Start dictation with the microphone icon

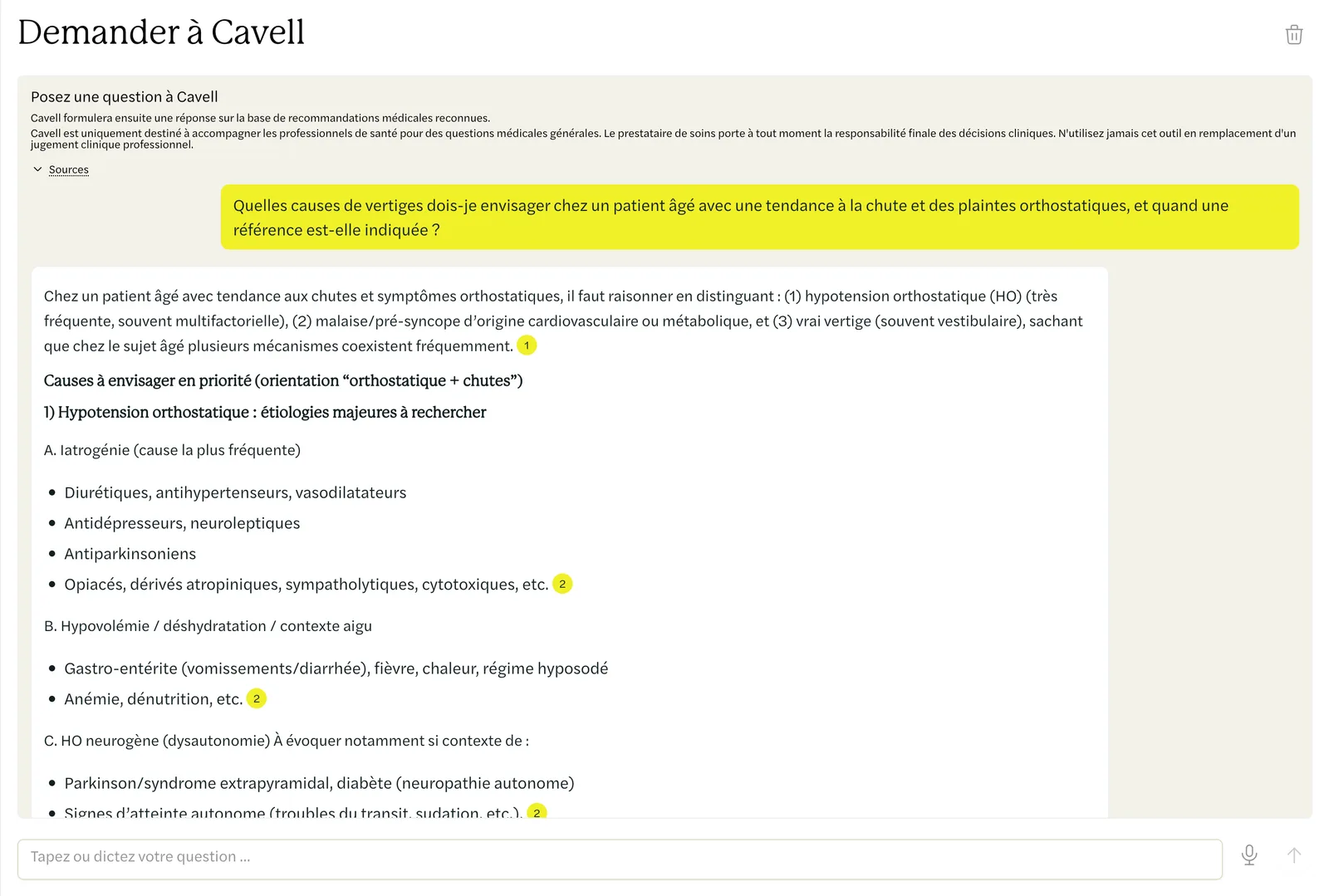coord(1248,855)
